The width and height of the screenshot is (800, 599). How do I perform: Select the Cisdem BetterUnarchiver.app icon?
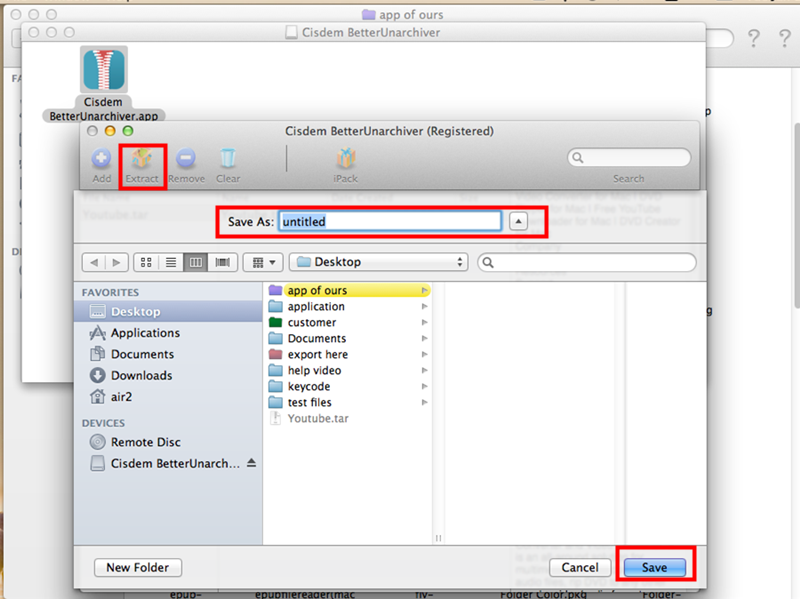coord(104,70)
